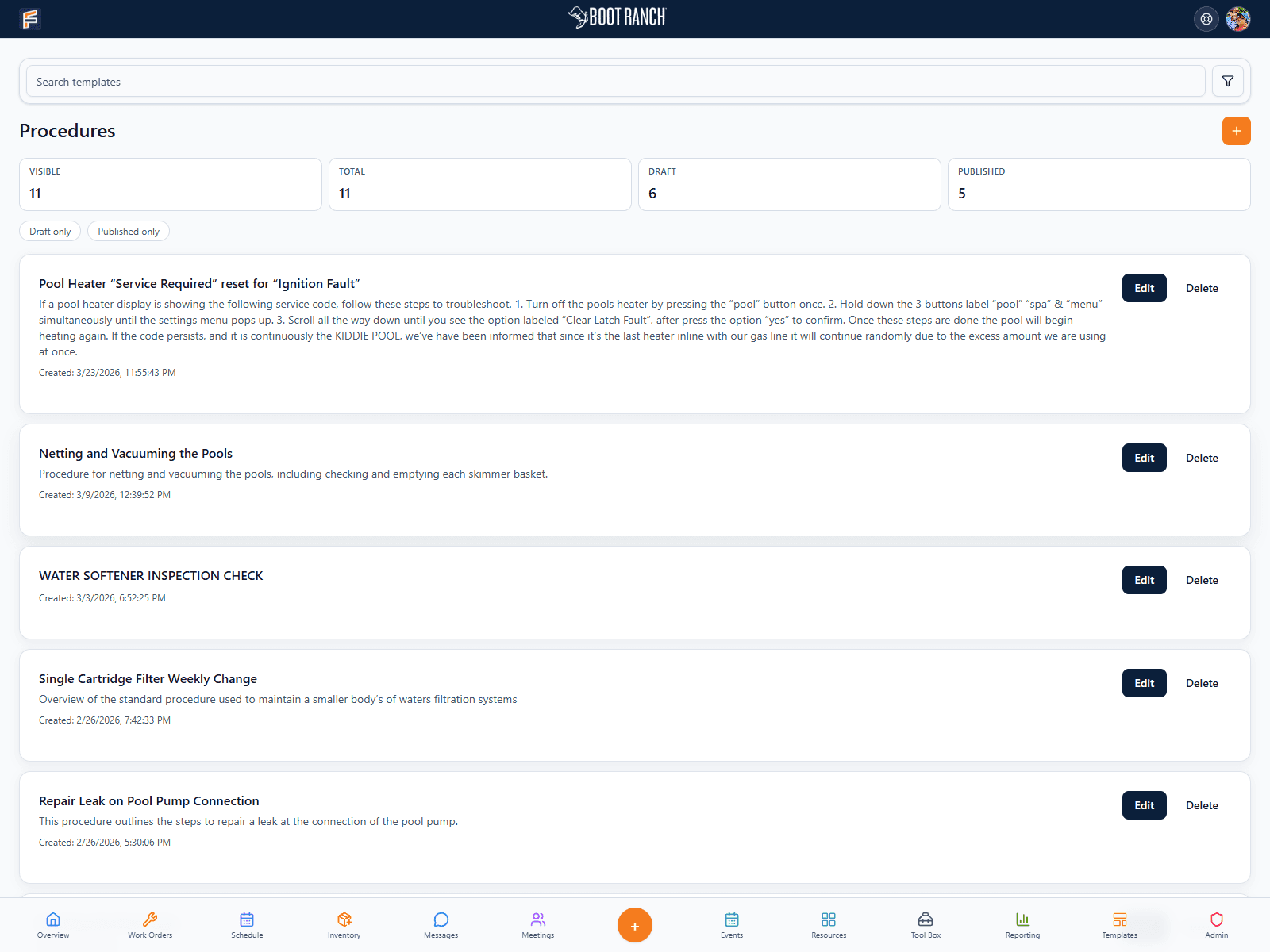1270x952 pixels.
Task: Click the orange plus create button
Action: 1236,131
